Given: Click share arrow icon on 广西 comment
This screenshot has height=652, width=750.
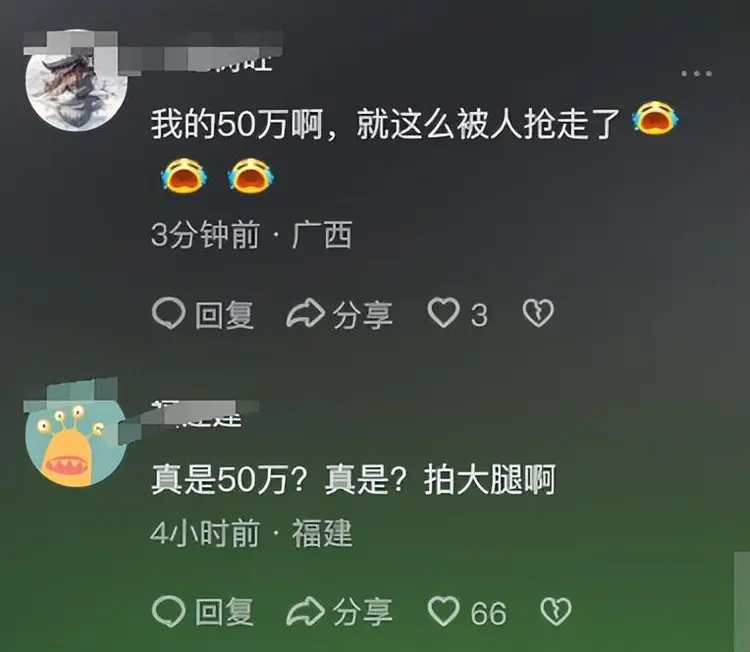Looking at the screenshot, I should coord(306,313).
